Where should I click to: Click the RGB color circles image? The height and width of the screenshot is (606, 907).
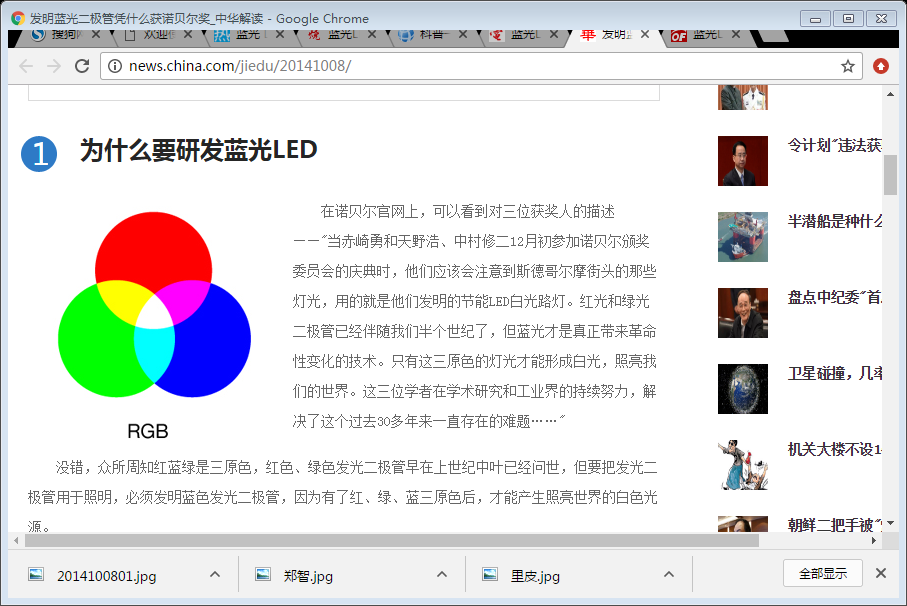[154, 305]
